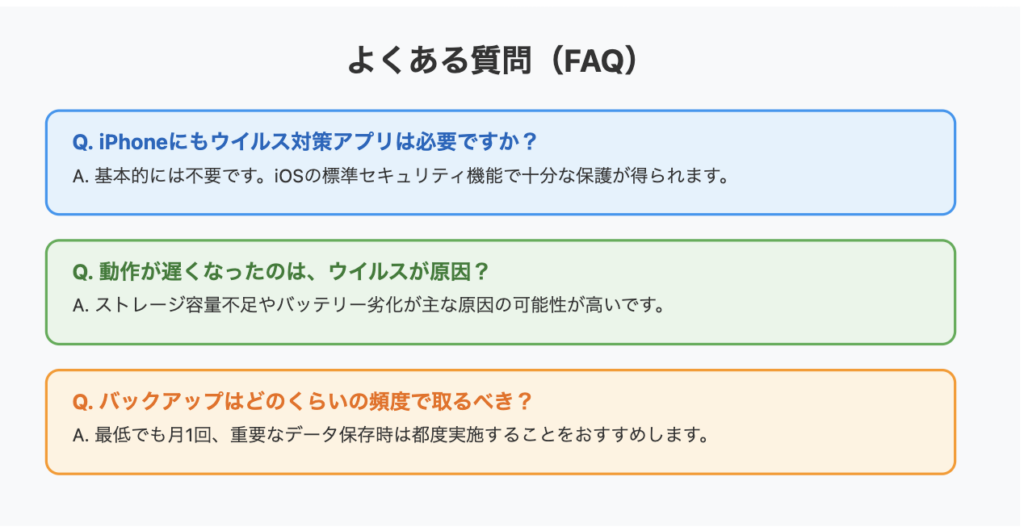Click the Q. prefix of the バックアップ question
This screenshot has height=531, width=1024.
point(82,401)
